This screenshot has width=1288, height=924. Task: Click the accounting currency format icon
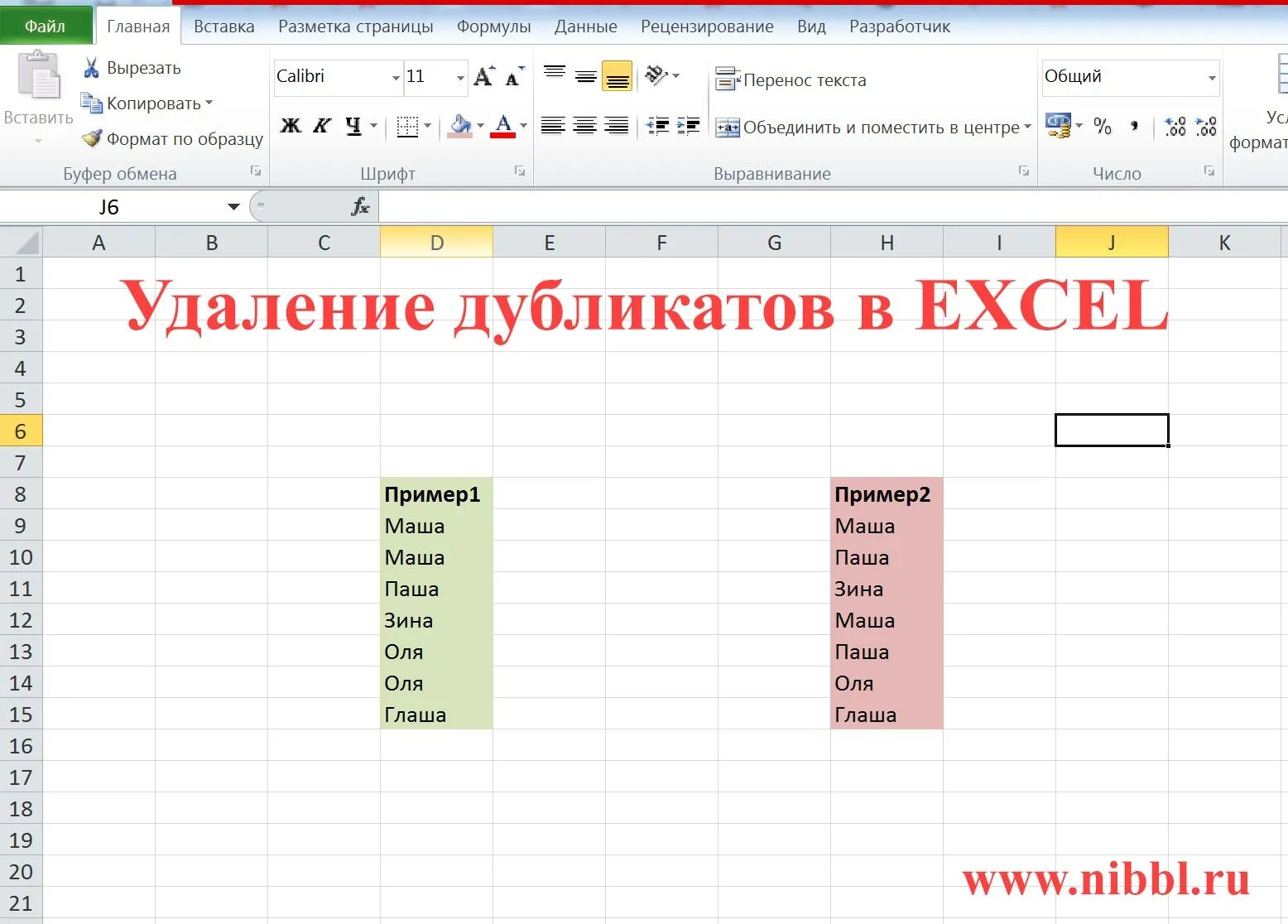click(x=1058, y=126)
